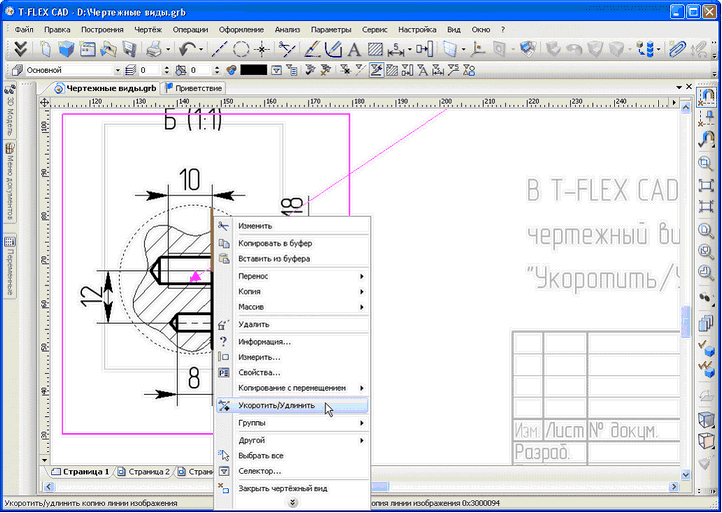Click the double chevron toolbar expand icon
The width and height of the screenshot is (722, 513).
tap(20, 49)
